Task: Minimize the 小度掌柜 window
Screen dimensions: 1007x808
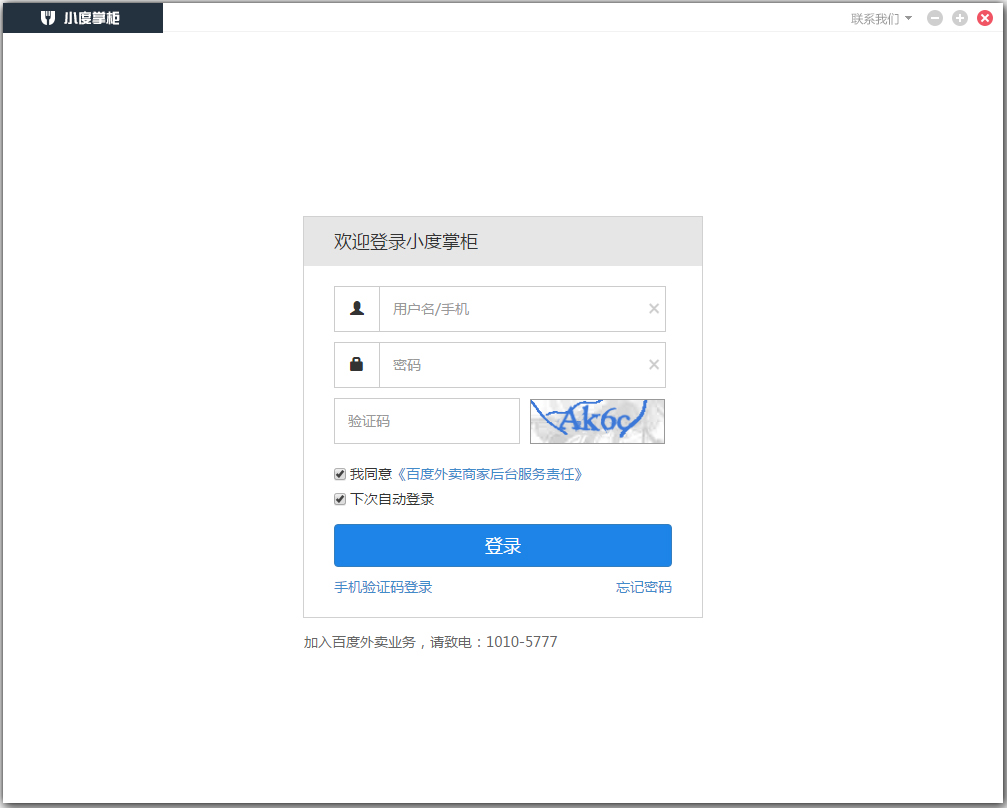Action: tap(935, 18)
